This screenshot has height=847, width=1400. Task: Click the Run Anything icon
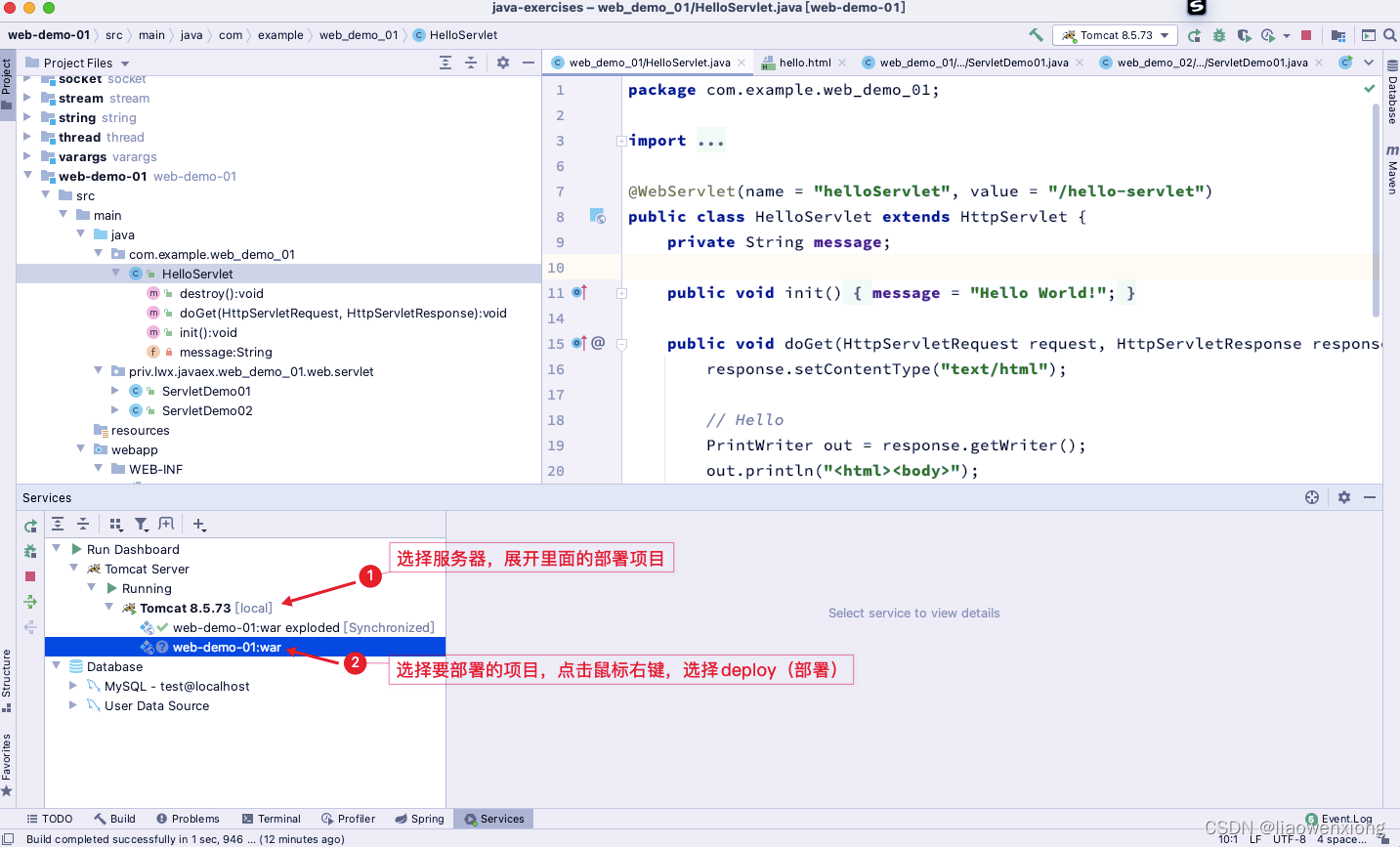click(1369, 35)
